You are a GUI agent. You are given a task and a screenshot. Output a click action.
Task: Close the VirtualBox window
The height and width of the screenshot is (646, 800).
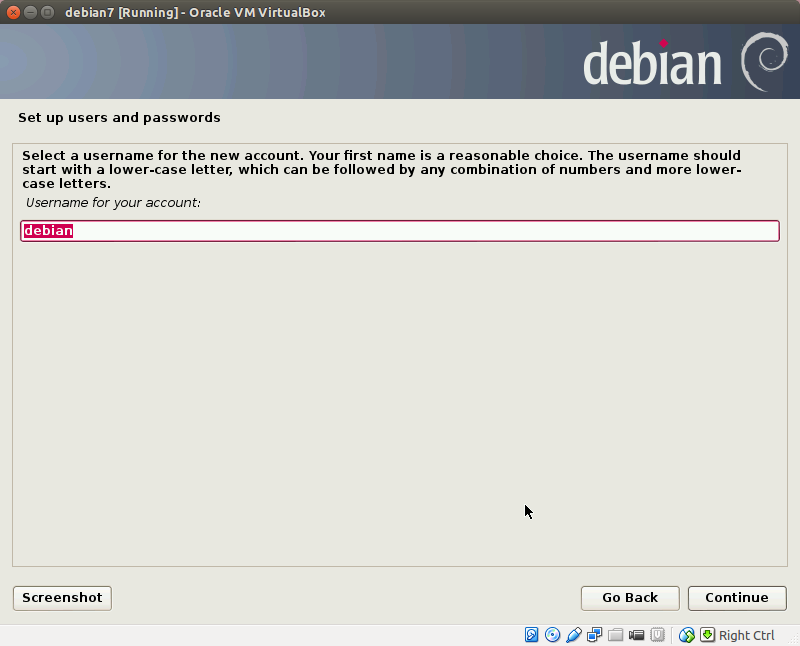coord(14,12)
